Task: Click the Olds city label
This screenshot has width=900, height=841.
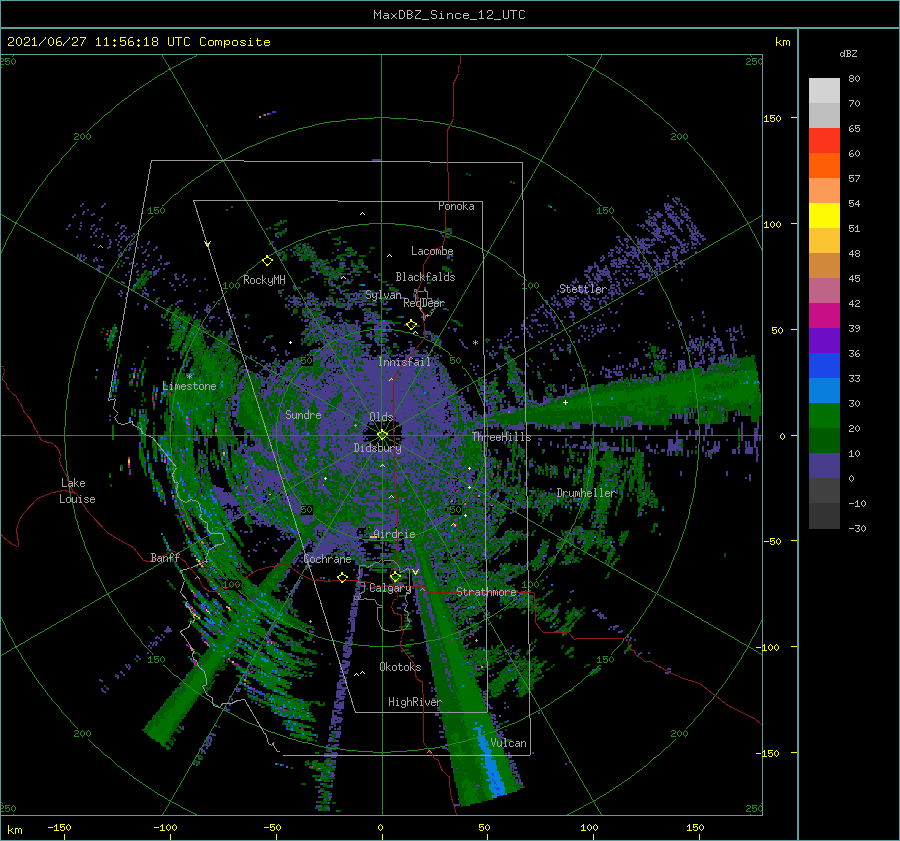Action: tap(381, 417)
